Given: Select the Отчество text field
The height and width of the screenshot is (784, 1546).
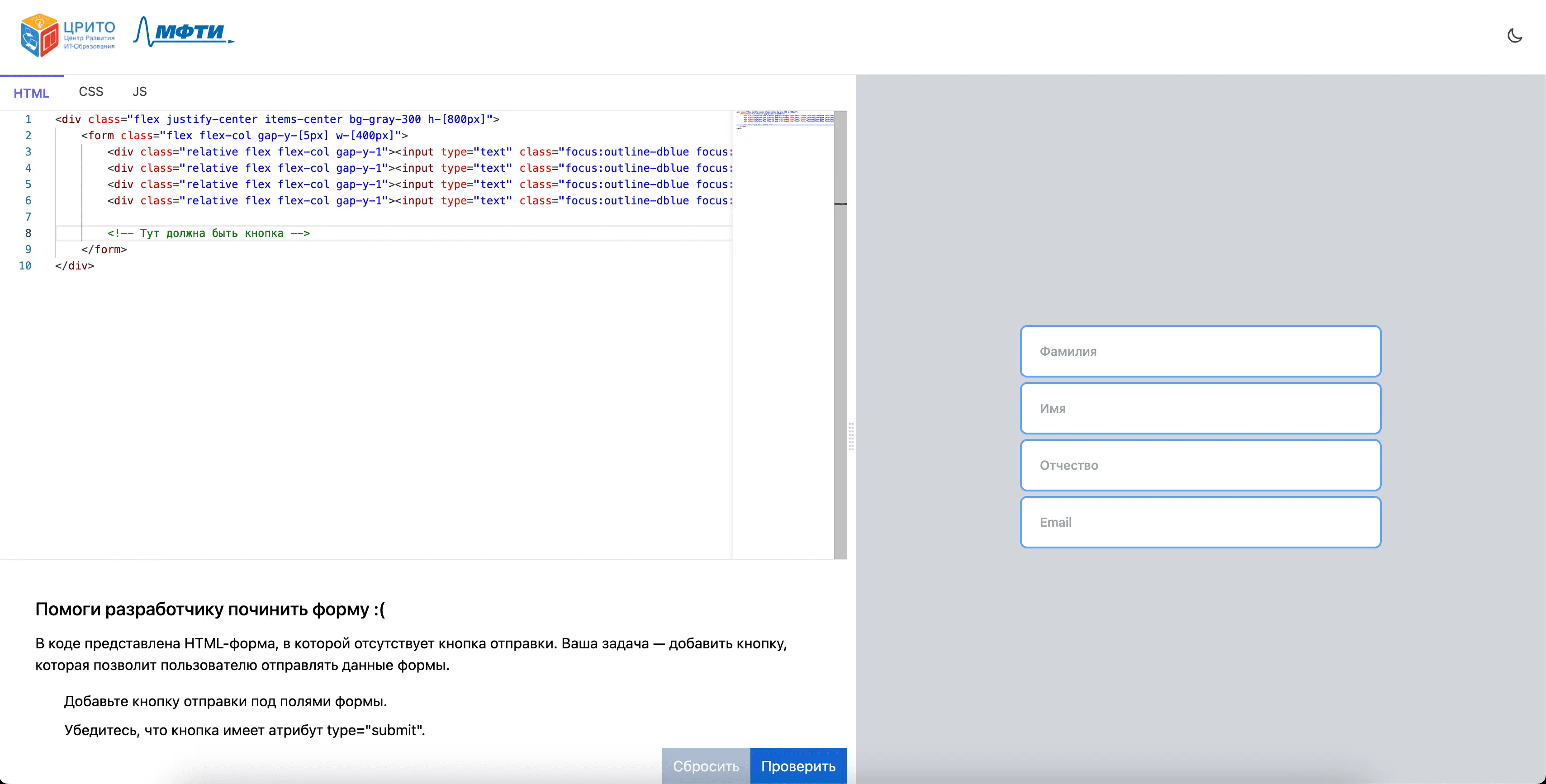Looking at the screenshot, I should [x=1200, y=466].
